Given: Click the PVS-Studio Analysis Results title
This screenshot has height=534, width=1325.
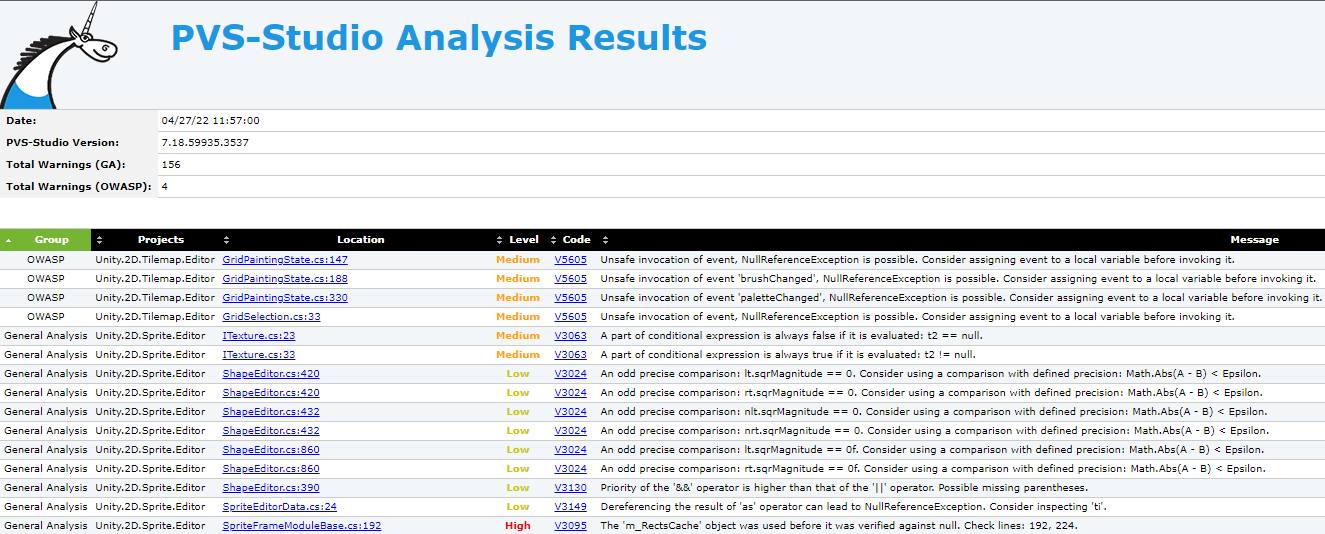Looking at the screenshot, I should pos(439,38).
